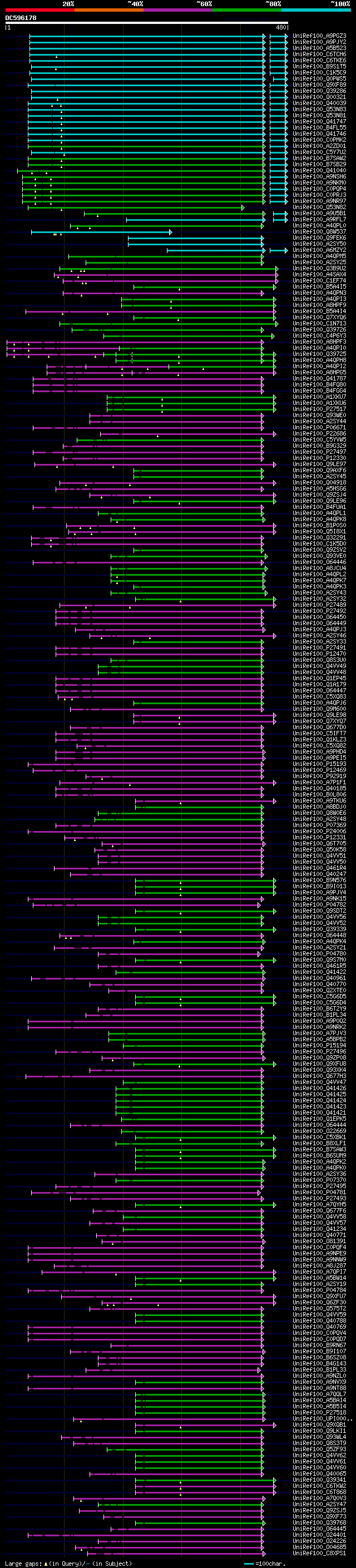
Task: Select the UniRef100_O81391 label
Action: (x=319, y=1241)
